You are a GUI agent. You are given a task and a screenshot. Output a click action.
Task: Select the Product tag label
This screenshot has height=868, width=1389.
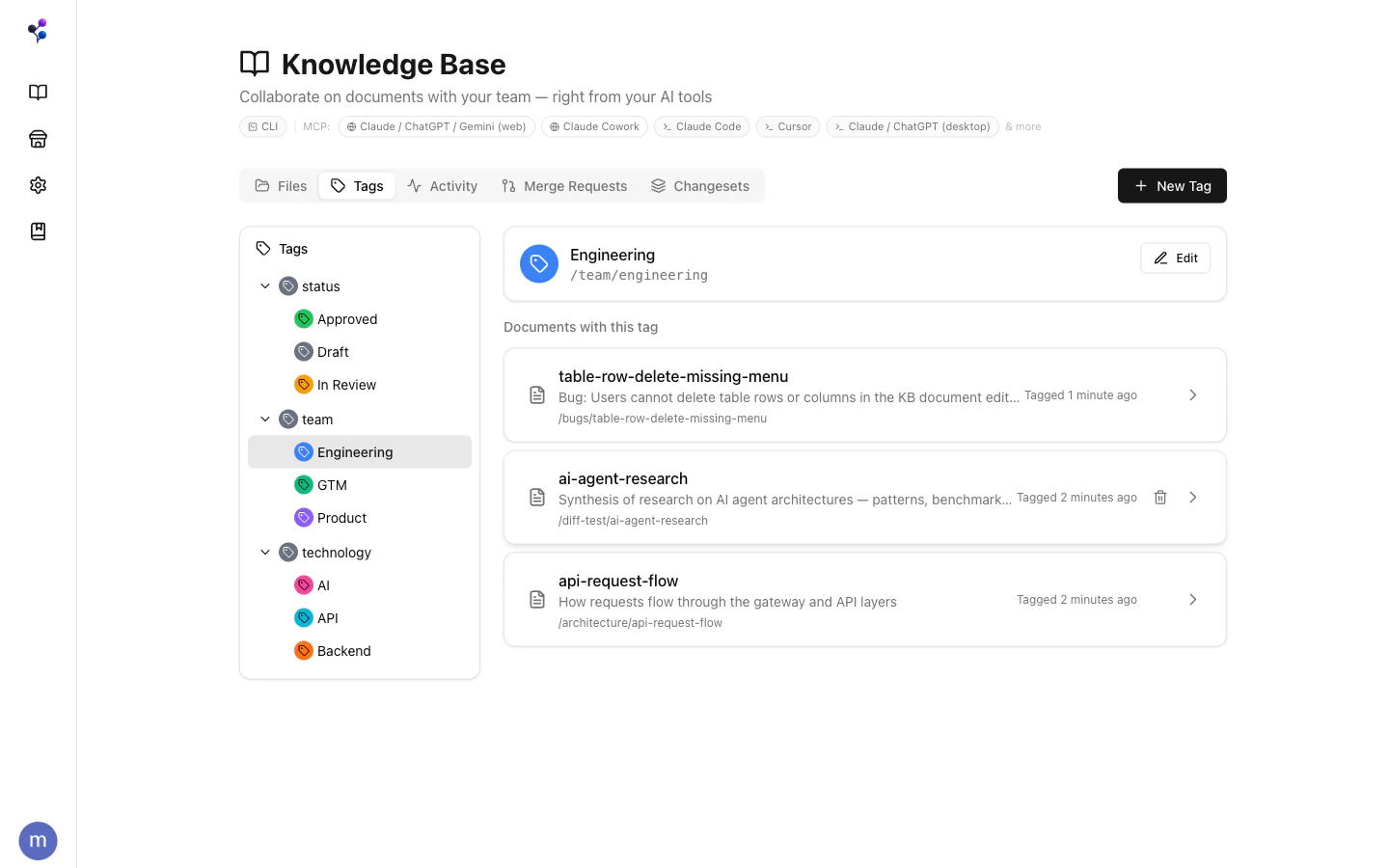342,518
